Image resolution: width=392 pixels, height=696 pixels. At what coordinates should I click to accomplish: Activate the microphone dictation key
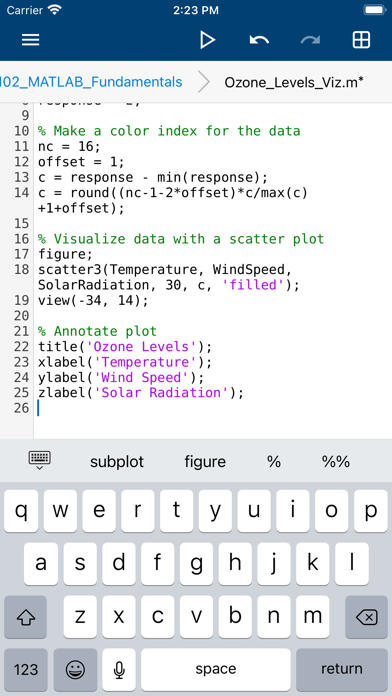tap(119, 669)
